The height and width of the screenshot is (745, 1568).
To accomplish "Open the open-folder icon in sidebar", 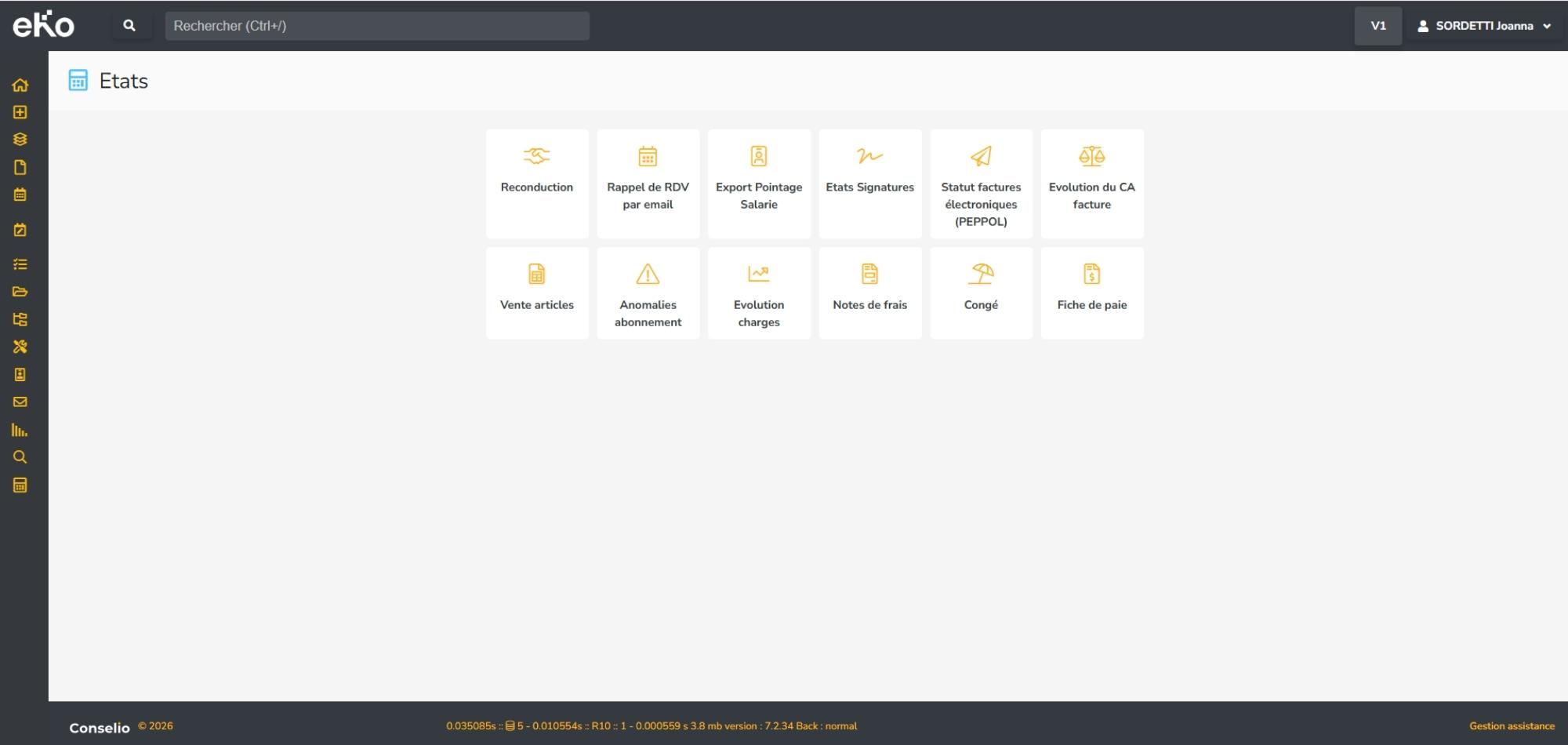I will [x=20, y=292].
